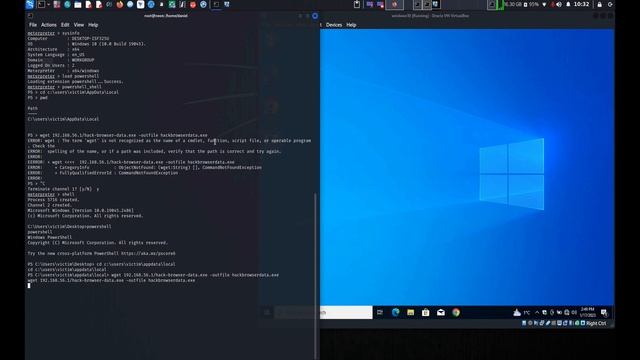Launch Microsoft Edge from the Windows taskbar
Viewport: 640px width, 360px height.
[x=396, y=313]
